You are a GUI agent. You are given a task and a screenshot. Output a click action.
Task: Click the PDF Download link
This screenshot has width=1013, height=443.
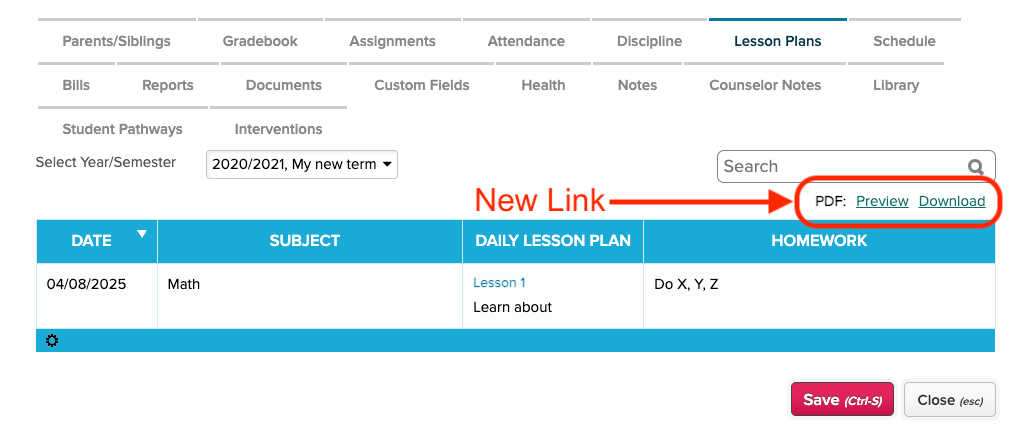[952, 202]
